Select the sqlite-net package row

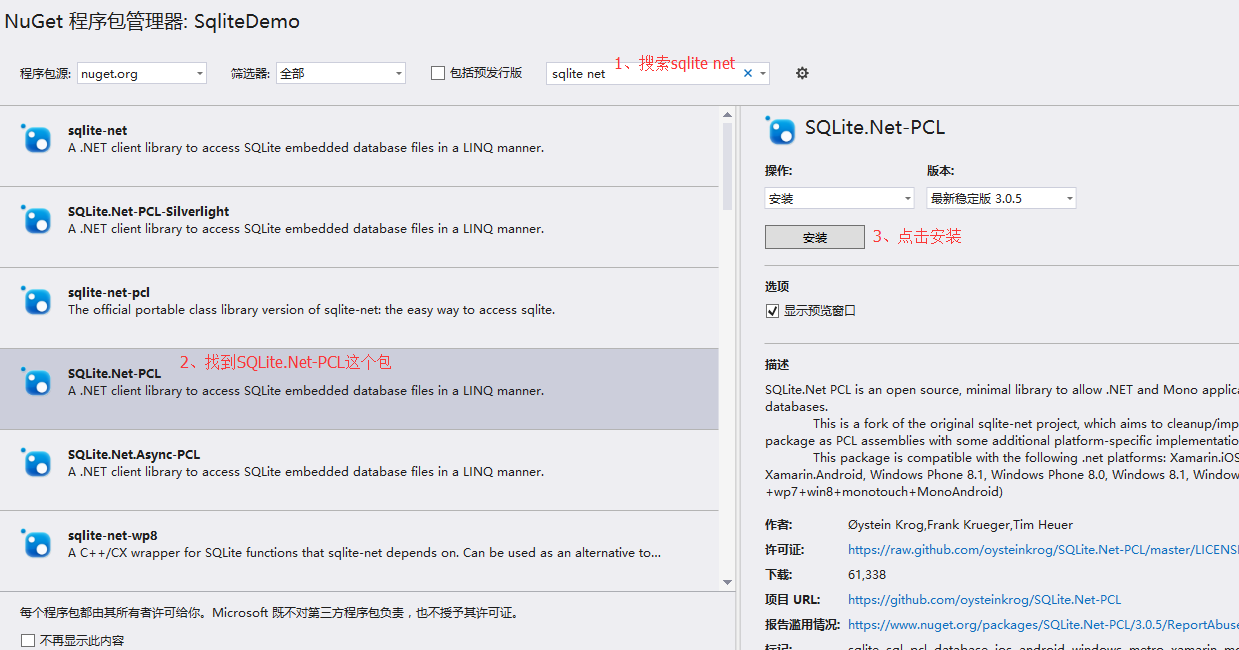[359, 146]
